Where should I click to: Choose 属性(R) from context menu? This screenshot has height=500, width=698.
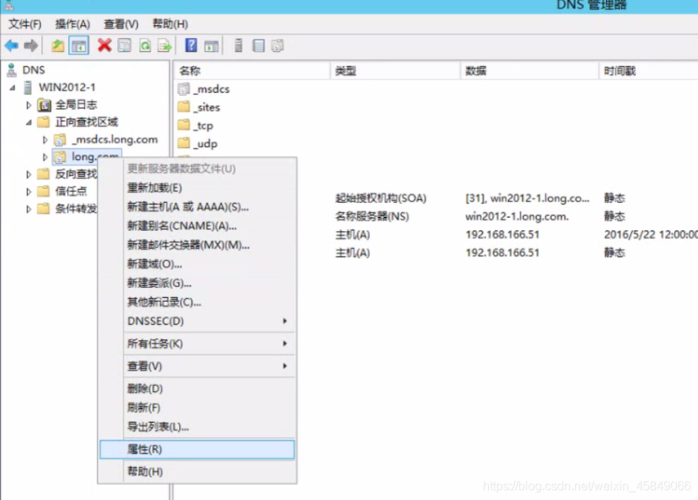coord(197,449)
